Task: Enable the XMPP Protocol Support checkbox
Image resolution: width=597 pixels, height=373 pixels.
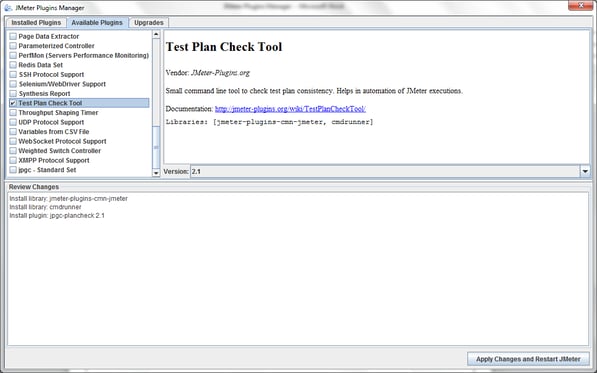Action: [13, 160]
